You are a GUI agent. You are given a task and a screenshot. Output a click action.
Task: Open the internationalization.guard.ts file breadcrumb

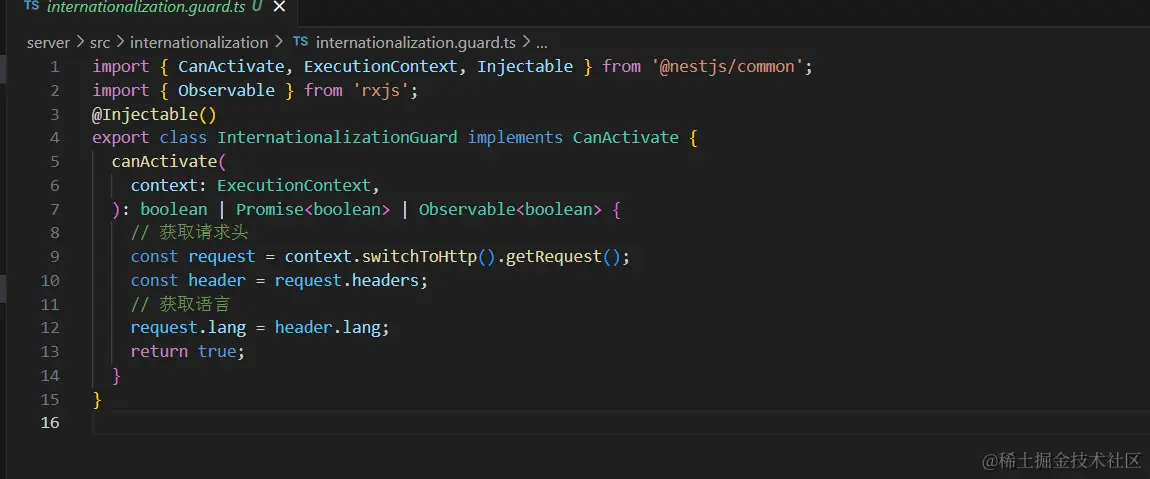416,43
